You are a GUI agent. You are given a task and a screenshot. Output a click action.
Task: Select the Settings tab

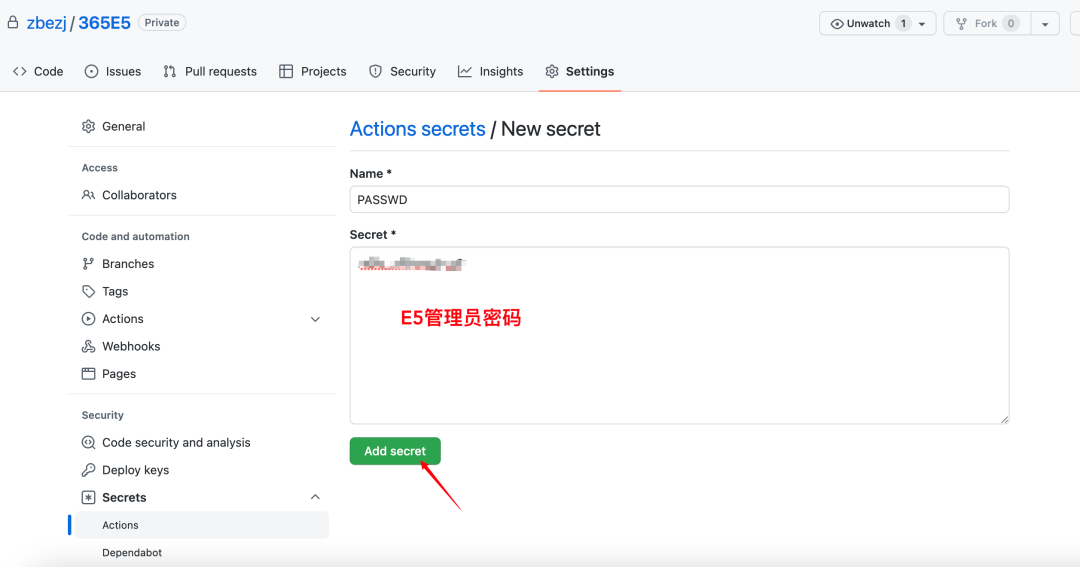[579, 72]
